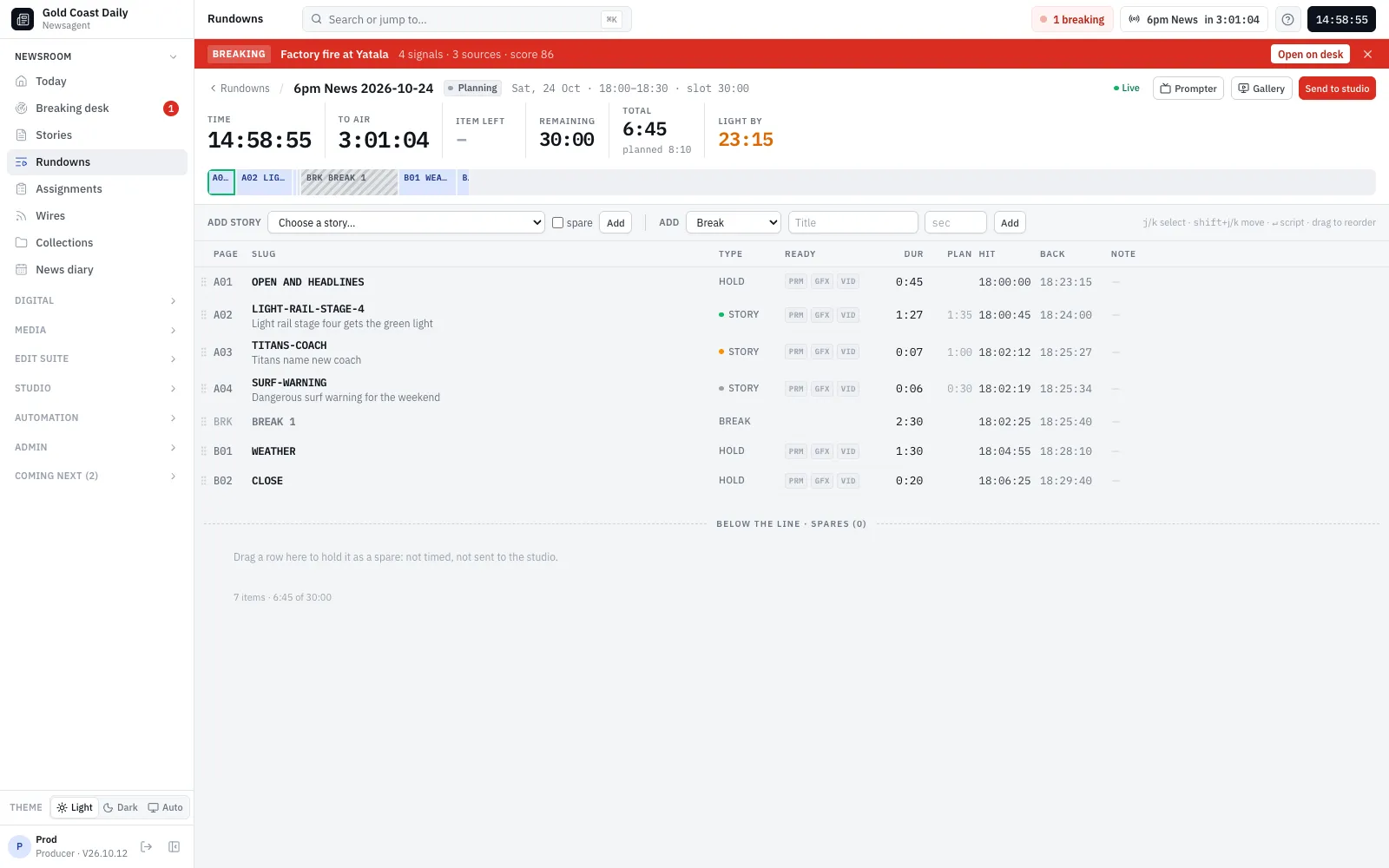The width and height of the screenshot is (1389, 868).
Task: Click drag handle for row A01
Action: pos(204,282)
